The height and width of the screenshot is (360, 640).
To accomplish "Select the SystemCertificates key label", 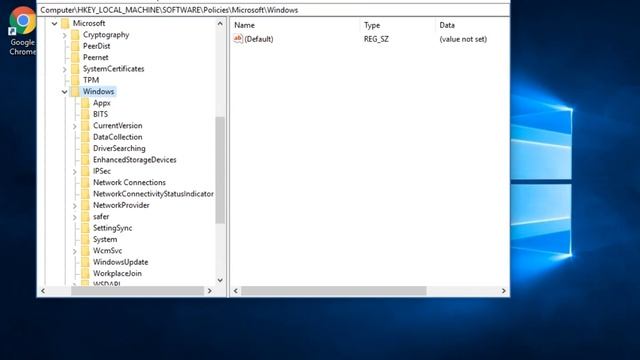I will [x=113, y=69].
